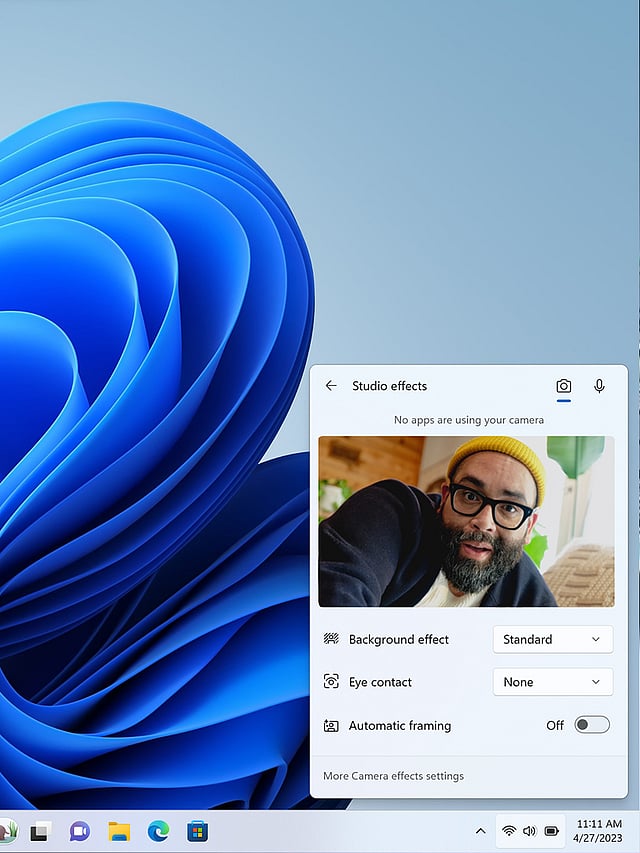Open File Explorer from the taskbar
This screenshot has width=640, height=853.
119,831
